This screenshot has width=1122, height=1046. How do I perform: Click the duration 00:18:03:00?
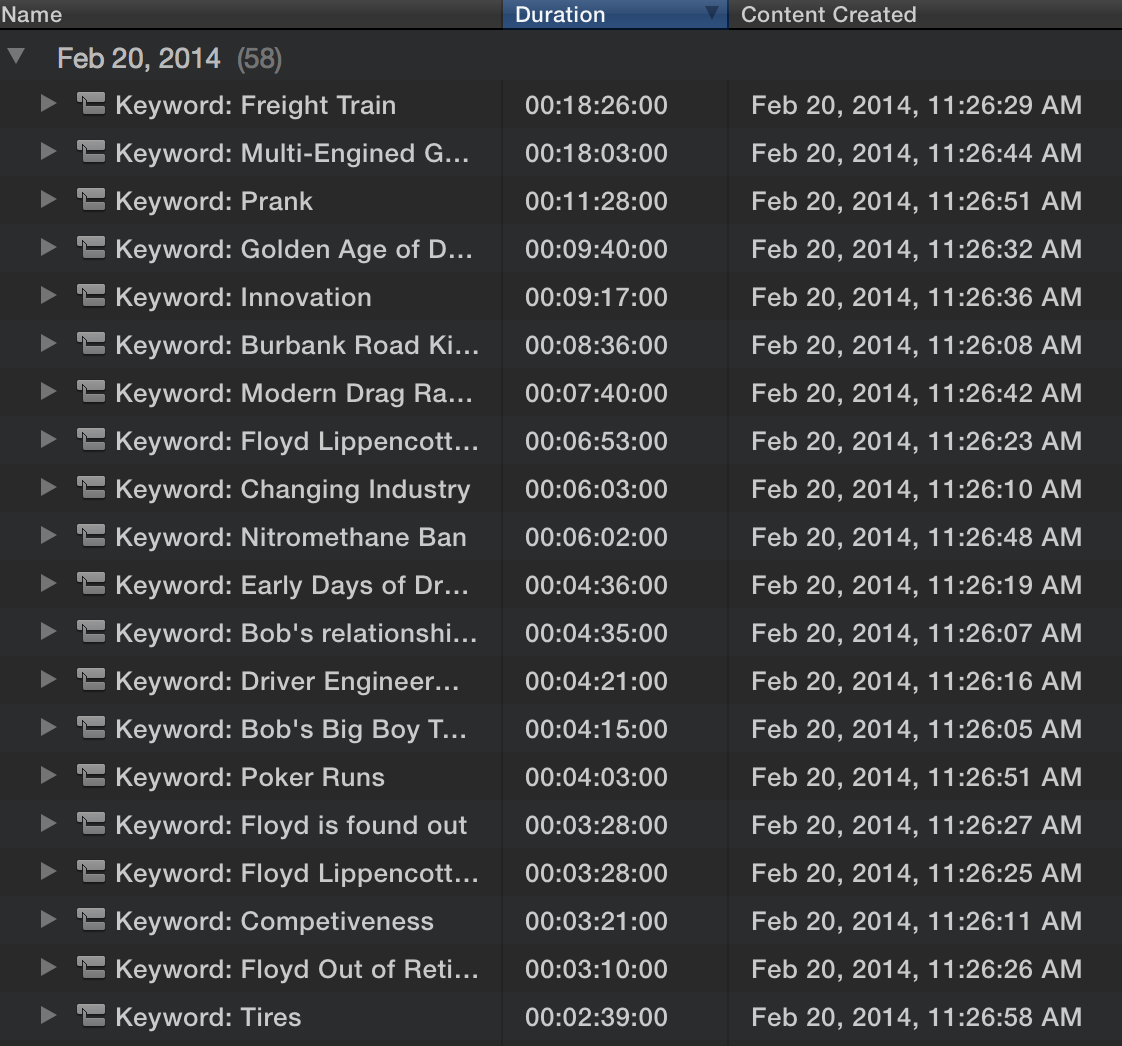(x=596, y=153)
